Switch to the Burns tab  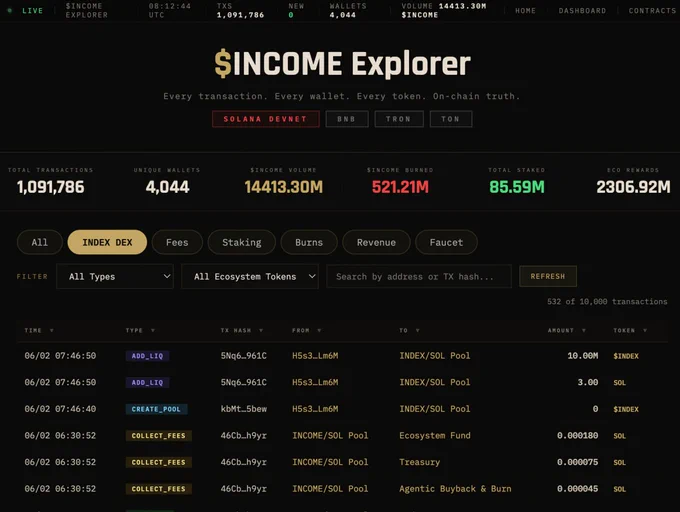coord(309,242)
